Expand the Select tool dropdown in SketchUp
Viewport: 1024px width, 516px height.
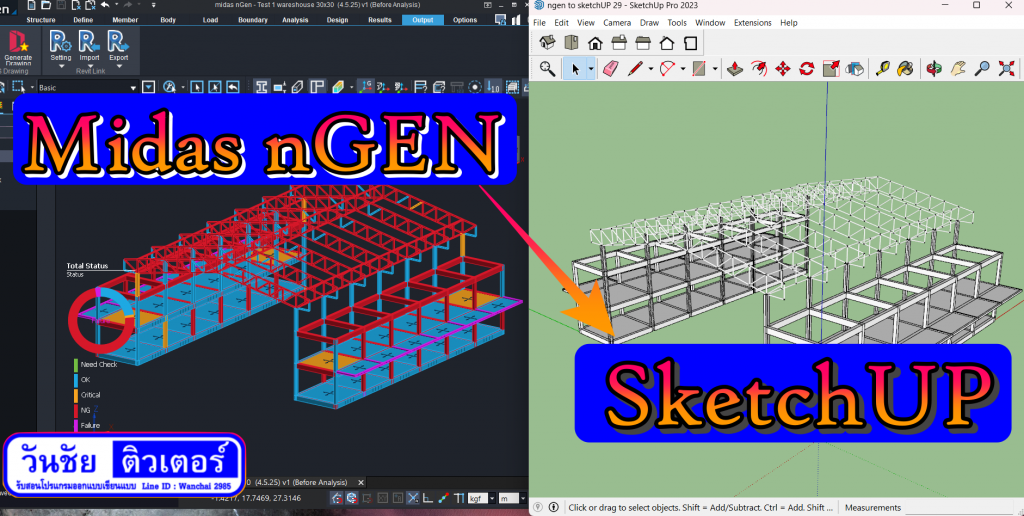(591, 69)
